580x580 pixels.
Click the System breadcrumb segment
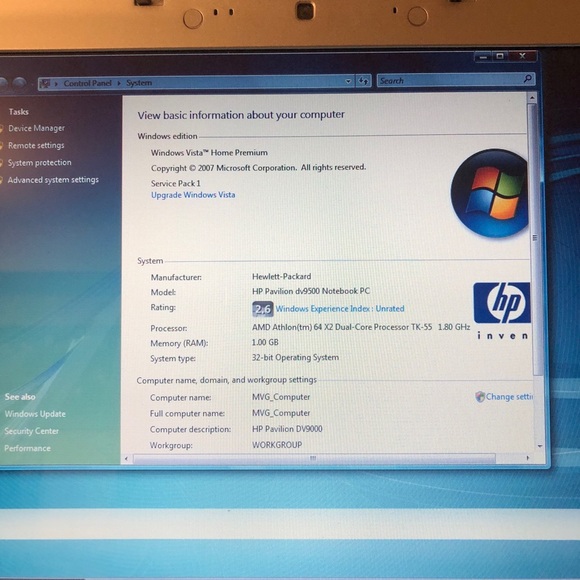tap(139, 83)
